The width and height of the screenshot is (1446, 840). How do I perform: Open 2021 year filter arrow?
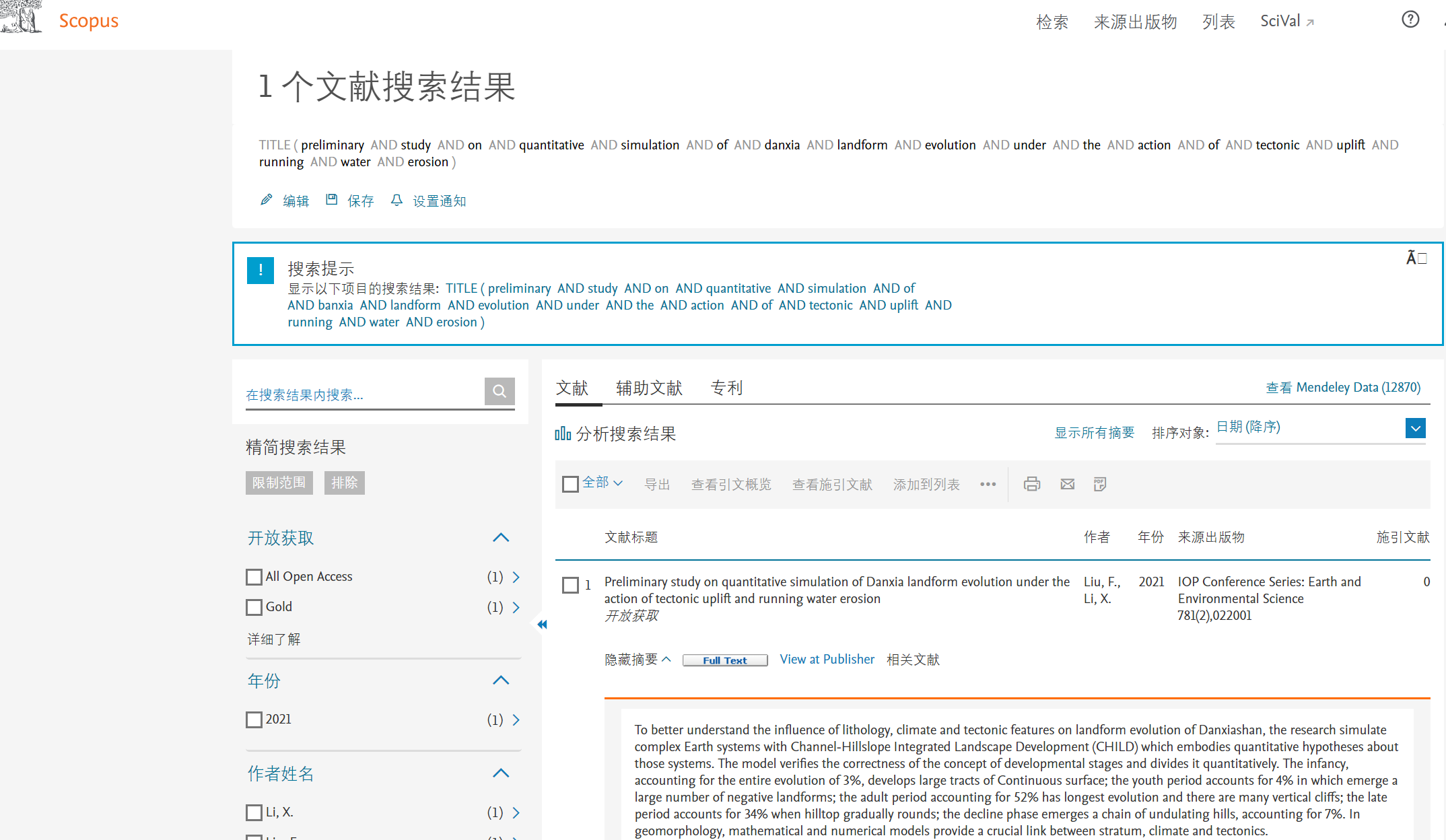tap(516, 720)
